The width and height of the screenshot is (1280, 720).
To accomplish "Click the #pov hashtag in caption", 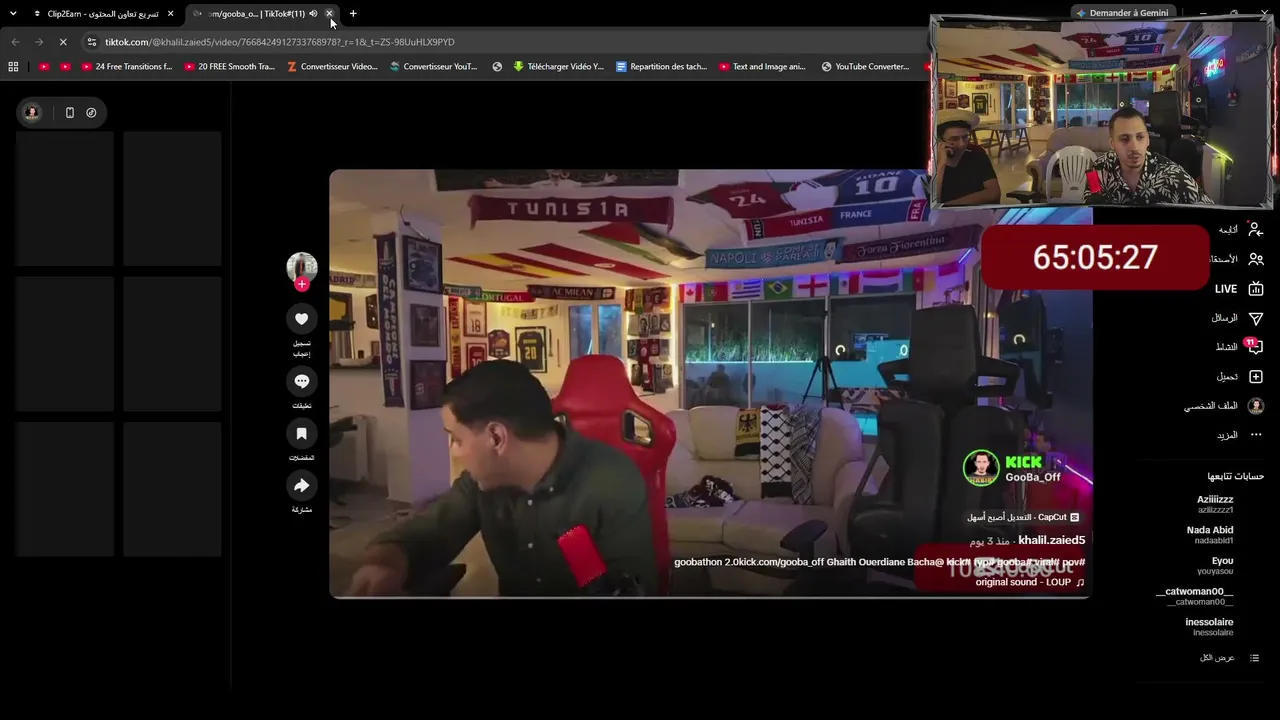I will pos(1073,562).
